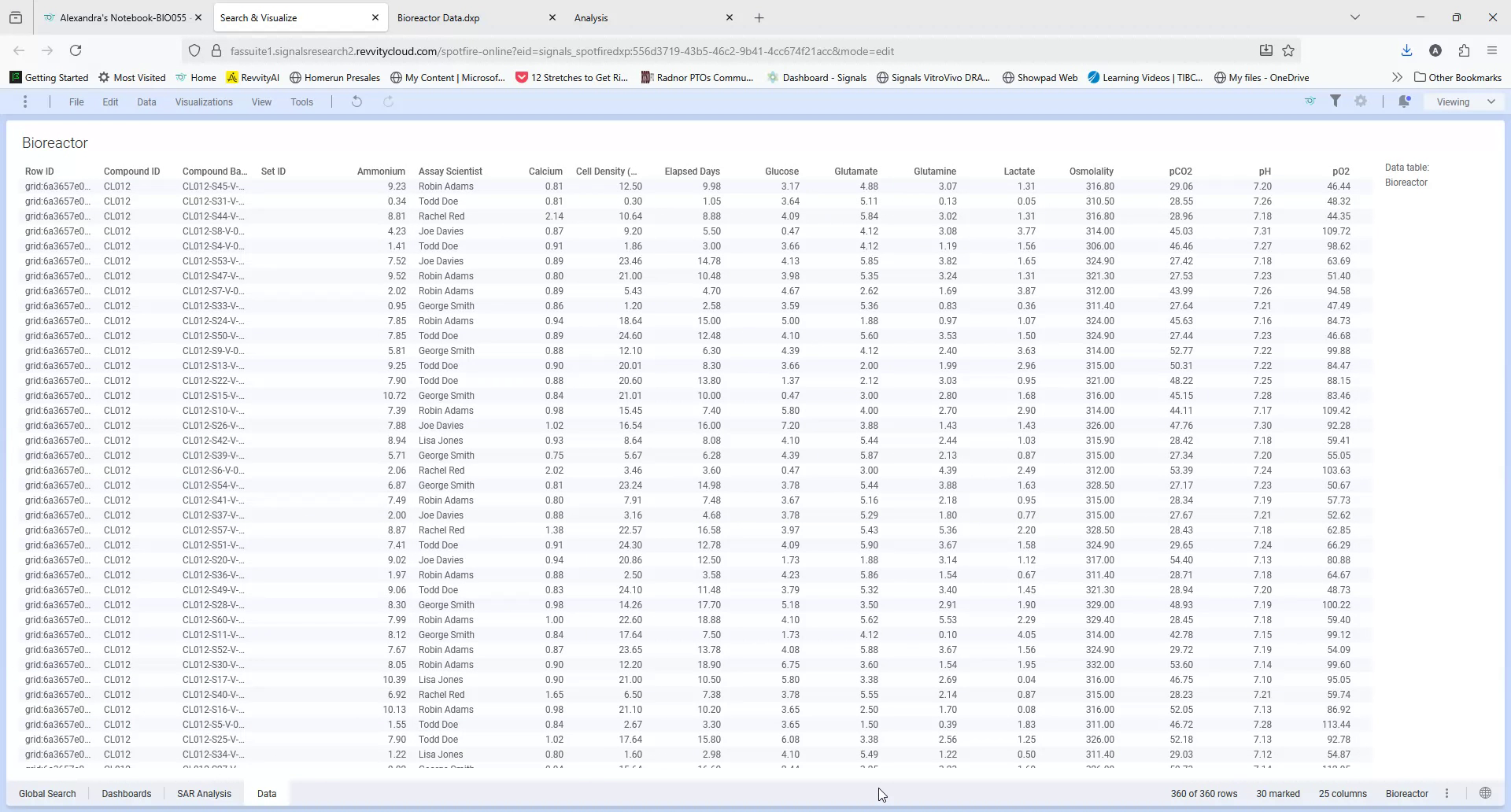
Task: Open the three-dot menu left of File
Action: tap(25, 101)
